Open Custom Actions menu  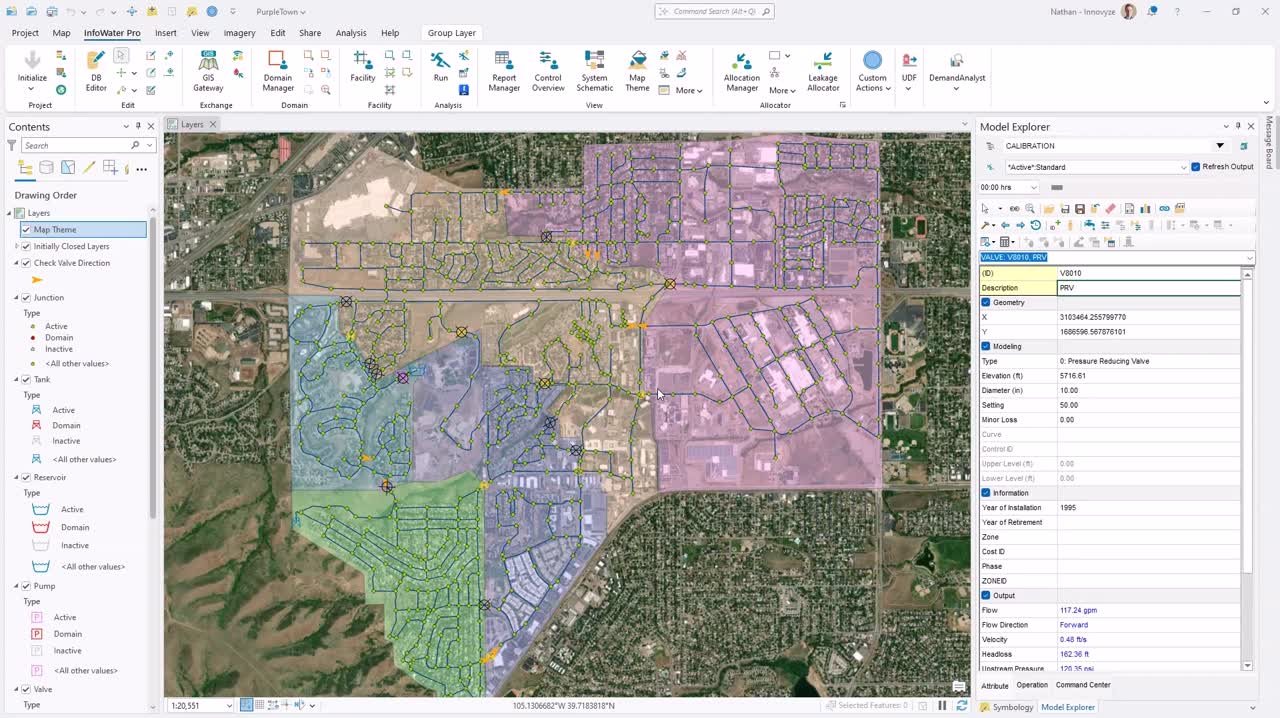coord(872,70)
